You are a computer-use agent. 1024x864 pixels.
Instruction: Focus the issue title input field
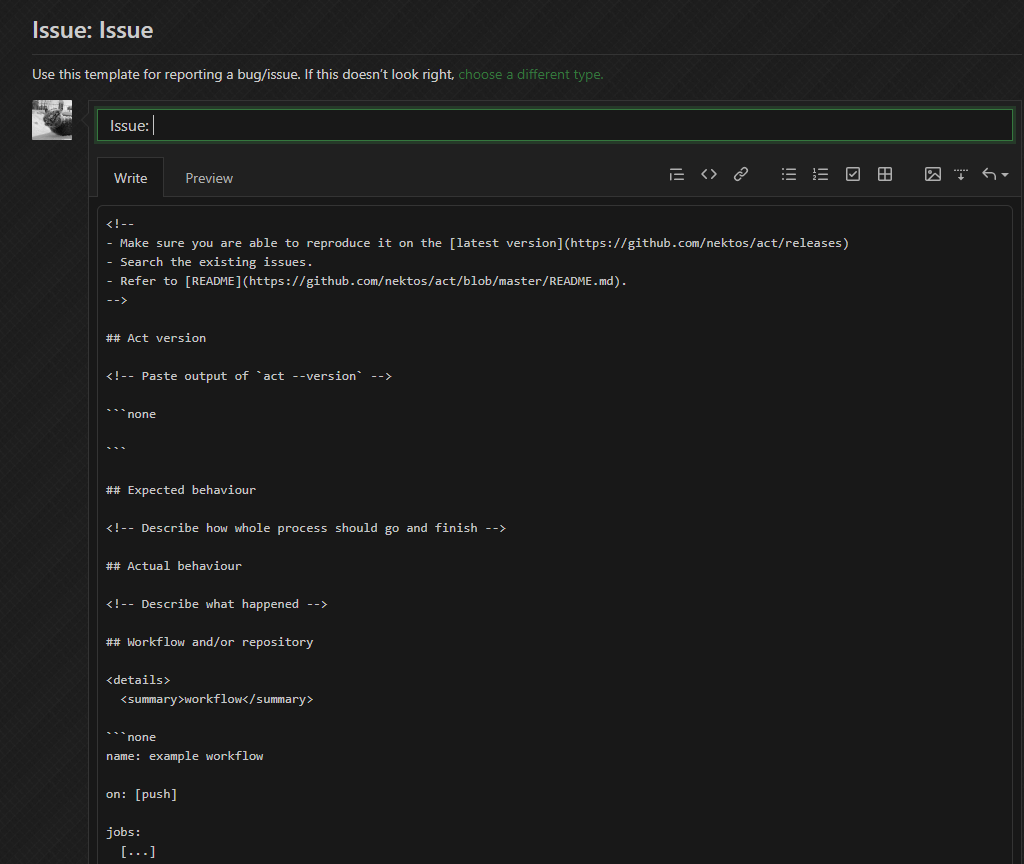(555, 125)
